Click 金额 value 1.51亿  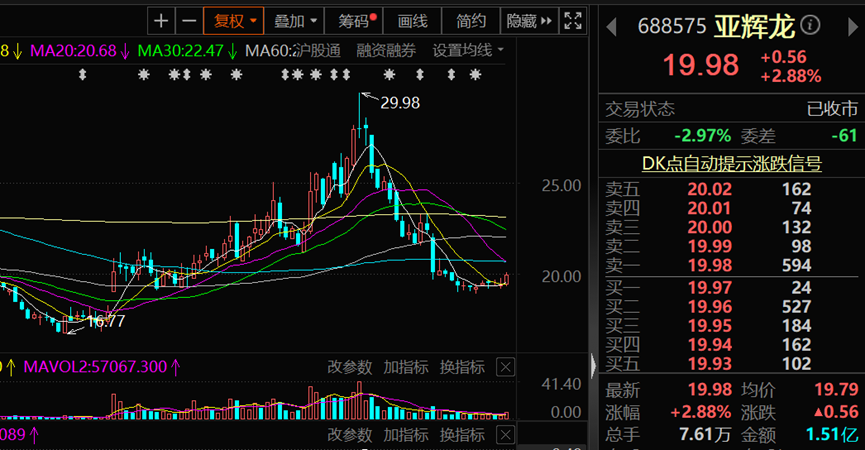point(832,435)
